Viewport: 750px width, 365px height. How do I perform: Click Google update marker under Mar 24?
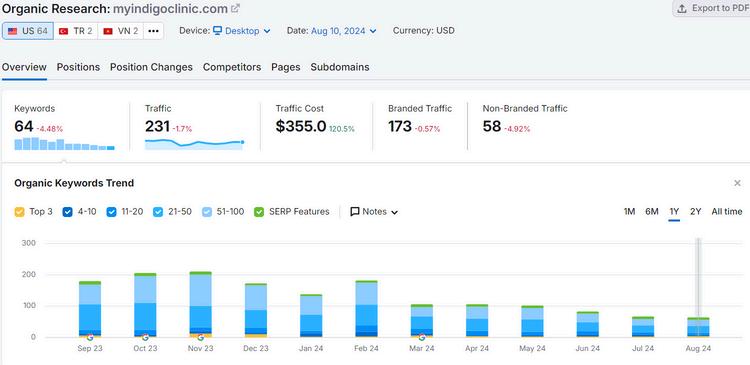click(422, 337)
